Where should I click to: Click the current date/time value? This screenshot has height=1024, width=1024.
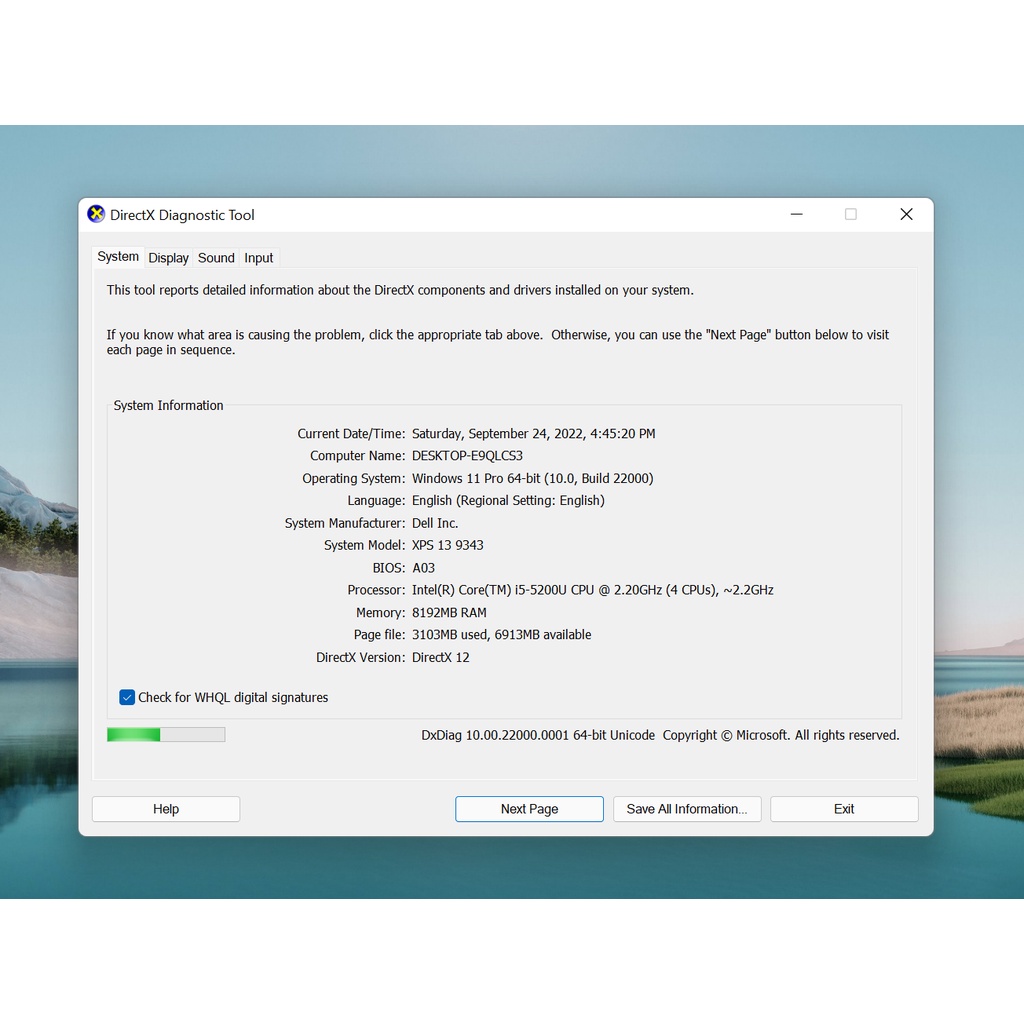[x=534, y=434]
